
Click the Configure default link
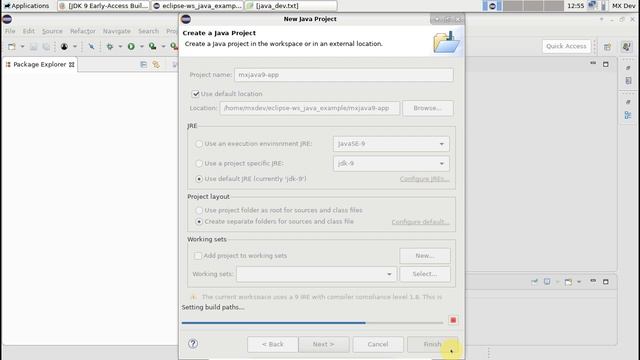420,222
